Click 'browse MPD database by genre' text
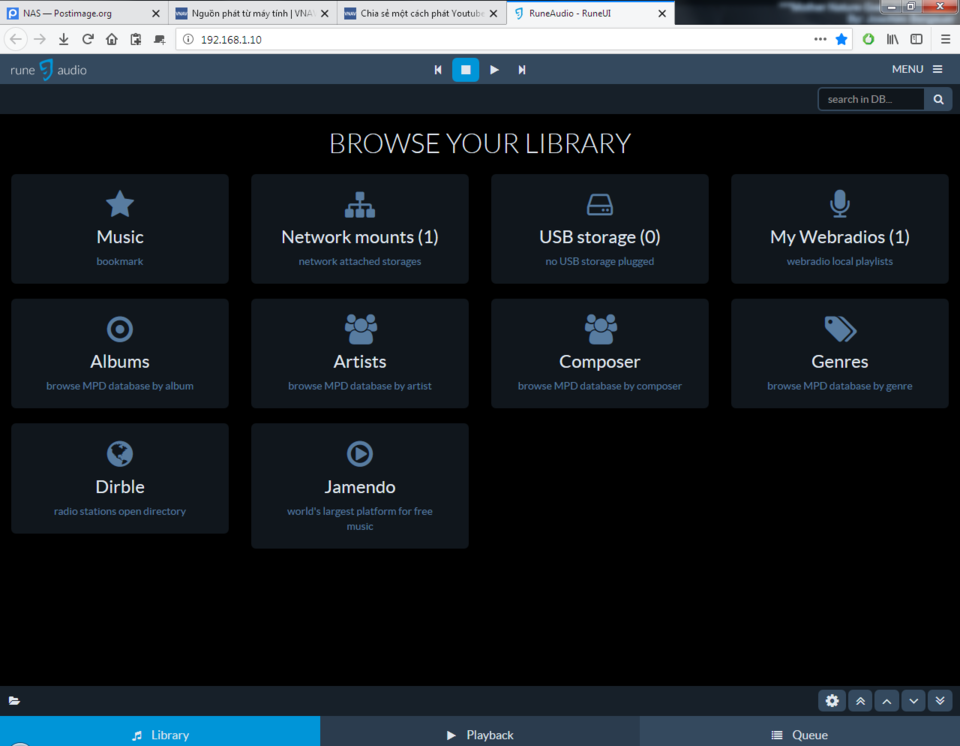The height and width of the screenshot is (746, 960). (x=840, y=386)
